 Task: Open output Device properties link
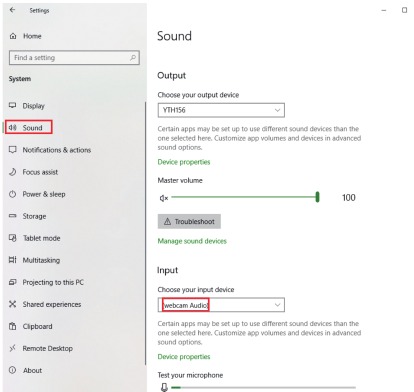184,162
